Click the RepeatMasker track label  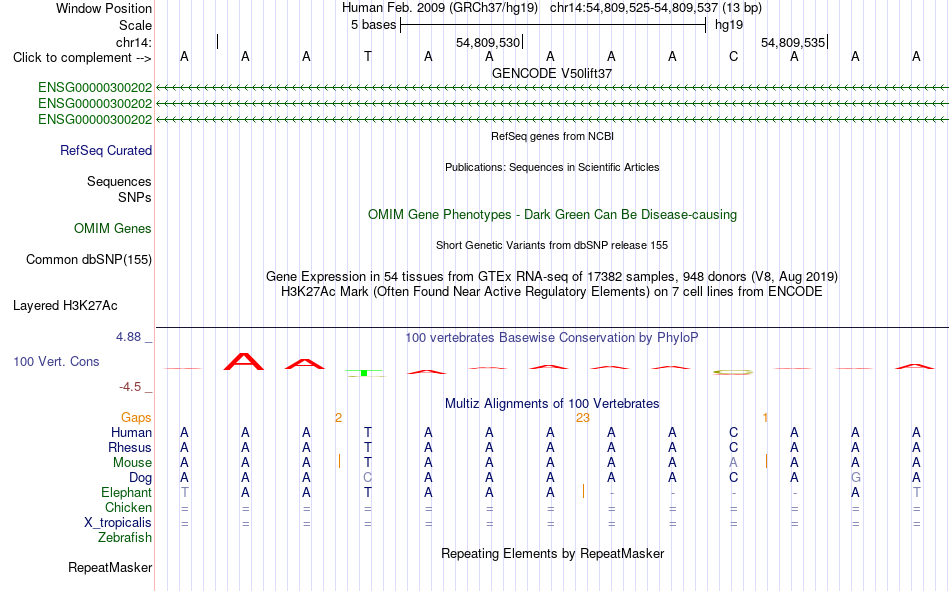point(110,568)
